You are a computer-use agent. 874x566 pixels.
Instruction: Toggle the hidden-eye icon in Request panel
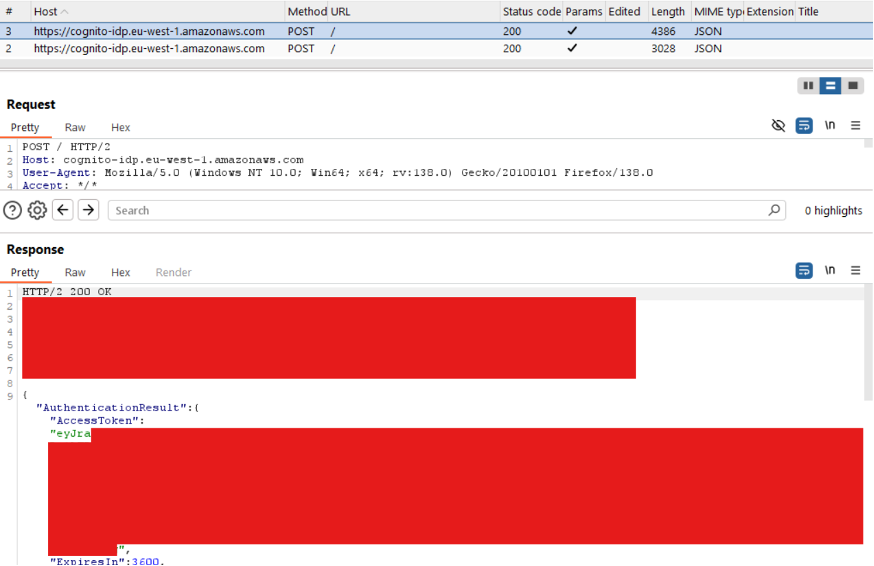778,126
